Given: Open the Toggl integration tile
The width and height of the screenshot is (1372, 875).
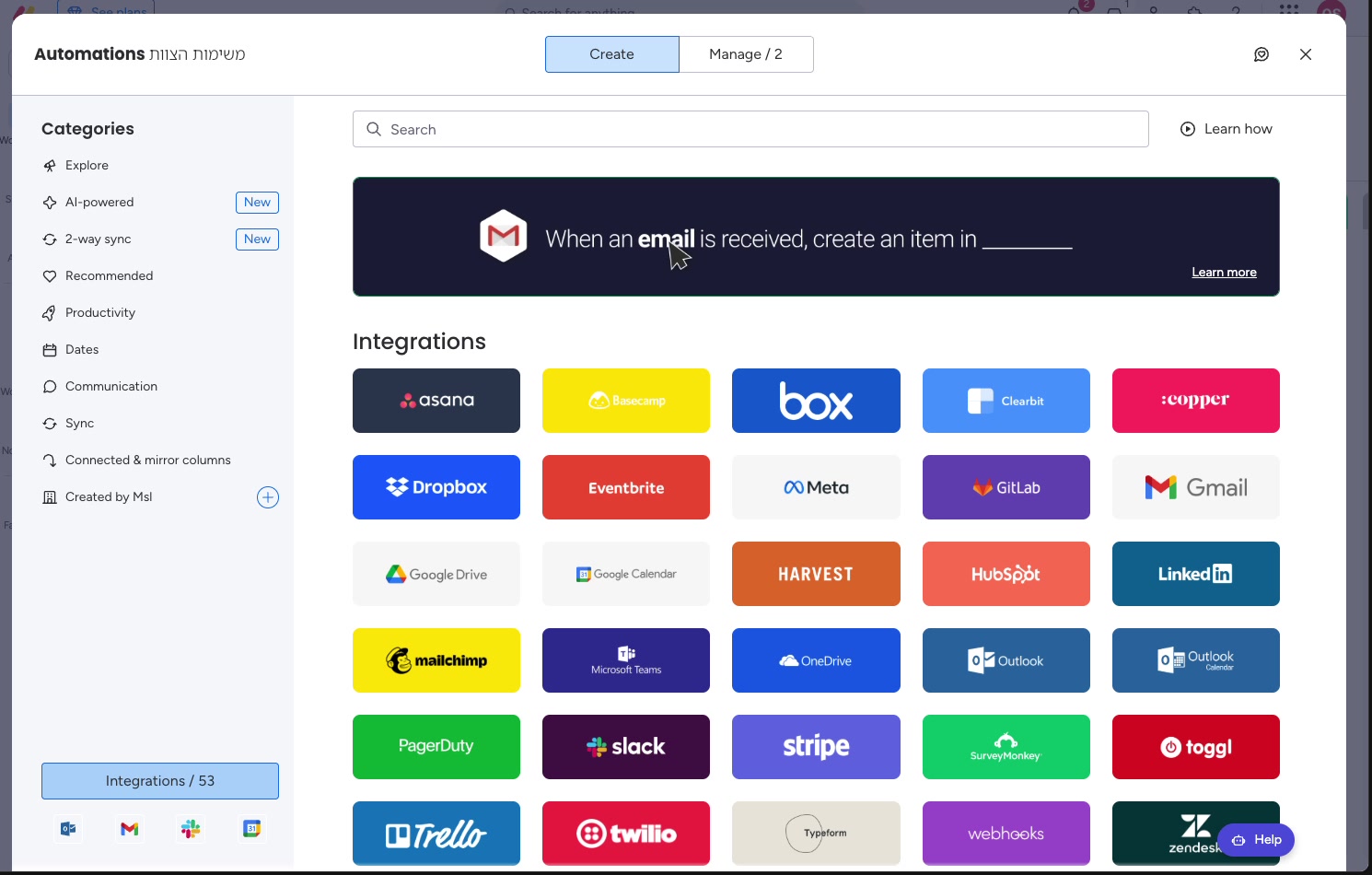Looking at the screenshot, I should pyautogui.click(x=1196, y=747).
